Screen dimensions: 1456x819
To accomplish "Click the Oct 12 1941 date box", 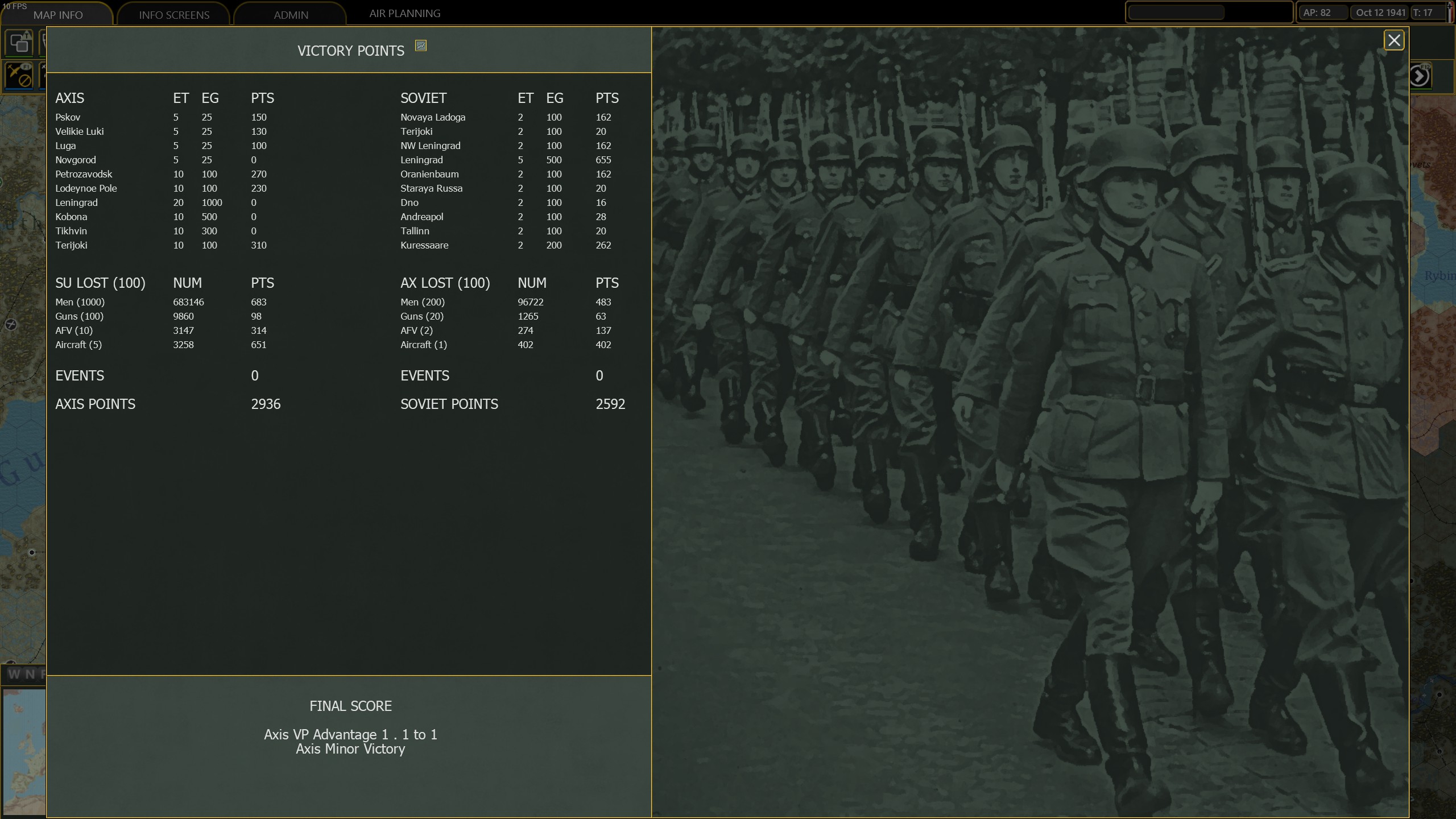I will pyautogui.click(x=1380, y=13).
